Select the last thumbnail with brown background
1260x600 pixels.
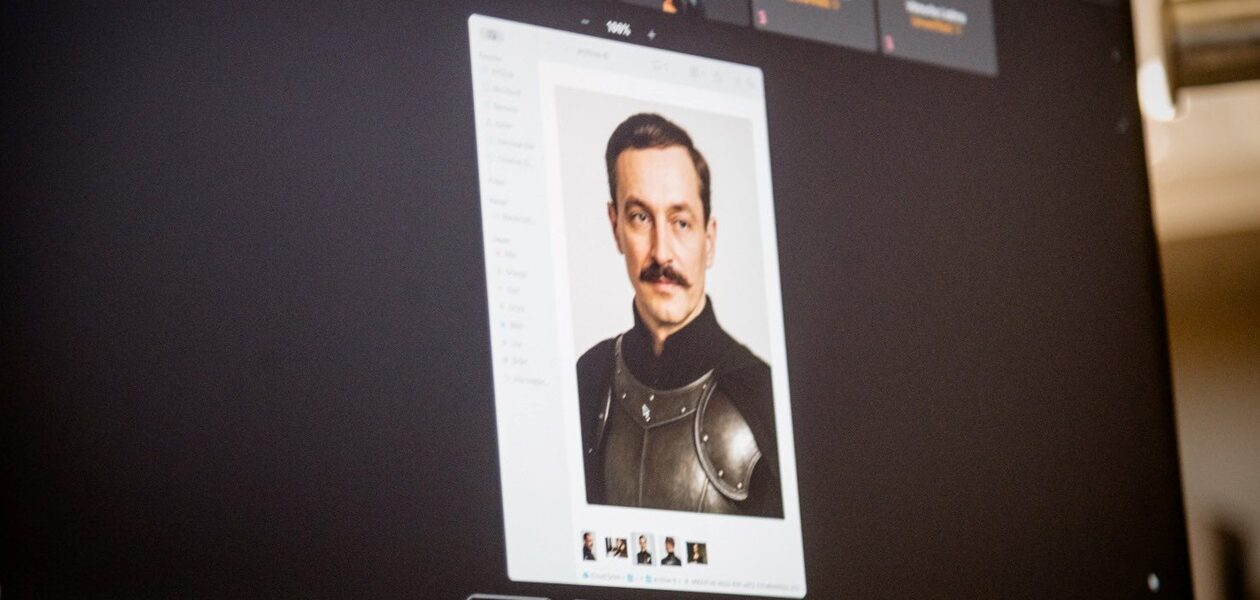(697, 552)
